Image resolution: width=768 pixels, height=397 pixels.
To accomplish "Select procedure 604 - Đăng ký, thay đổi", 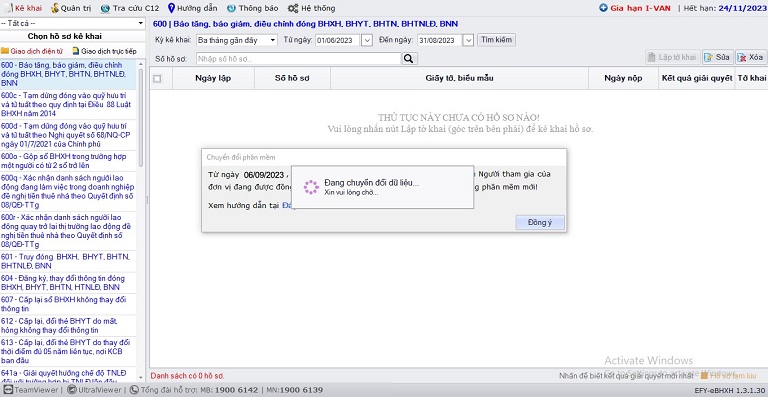I will point(68,283).
